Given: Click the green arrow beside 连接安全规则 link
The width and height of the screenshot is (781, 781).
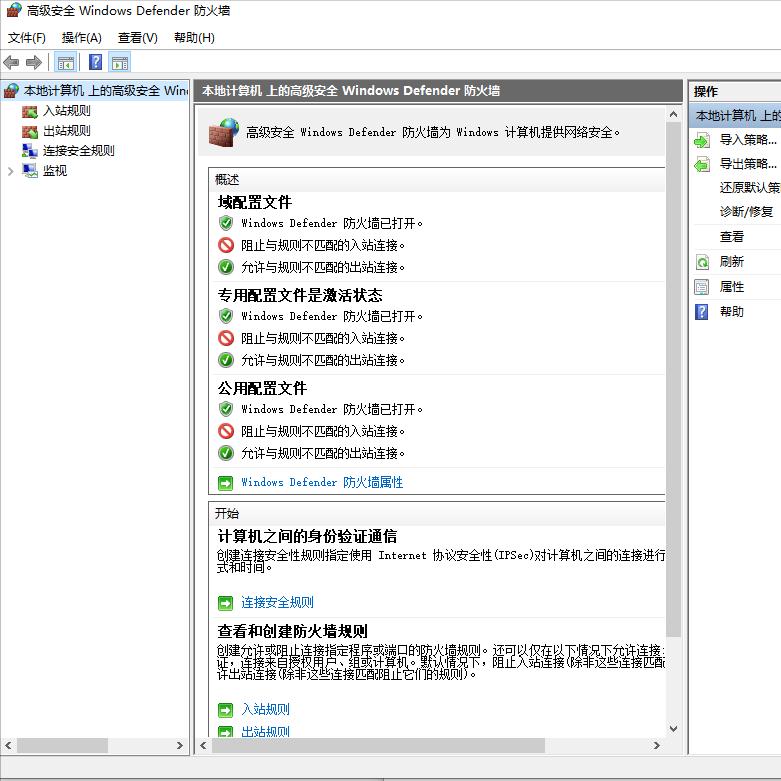Looking at the screenshot, I should 226,603.
